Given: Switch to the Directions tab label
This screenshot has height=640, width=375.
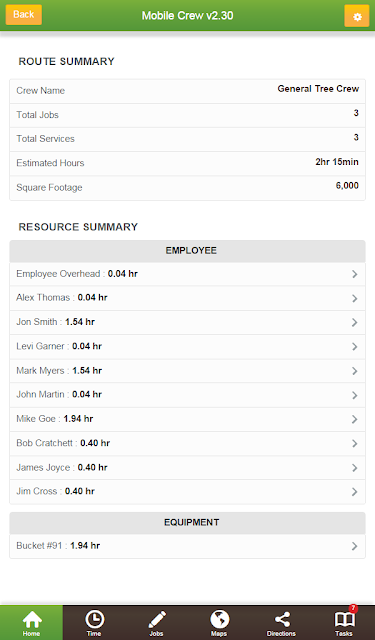Looking at the screenshot, I should tap(281, 633).
